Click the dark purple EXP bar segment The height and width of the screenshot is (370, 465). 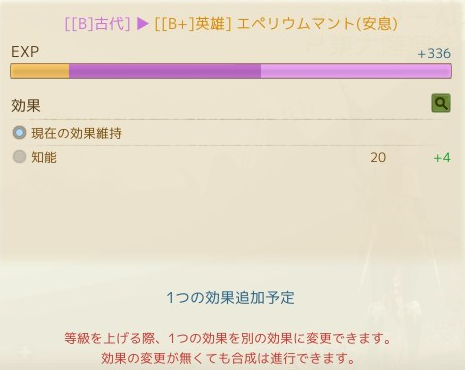click(165, 71)
